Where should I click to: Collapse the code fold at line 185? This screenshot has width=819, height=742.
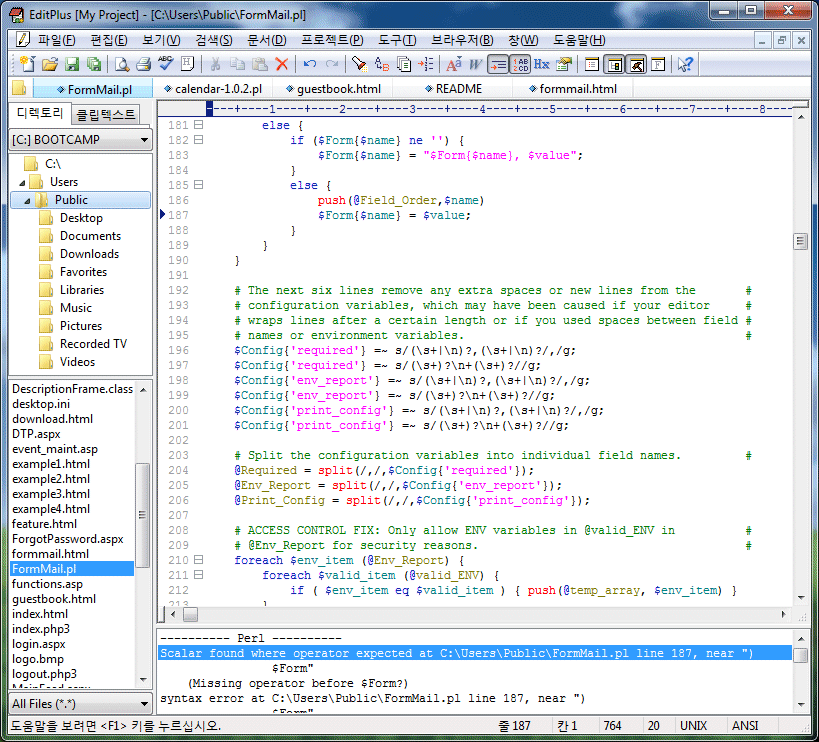[x=198, y=185]
